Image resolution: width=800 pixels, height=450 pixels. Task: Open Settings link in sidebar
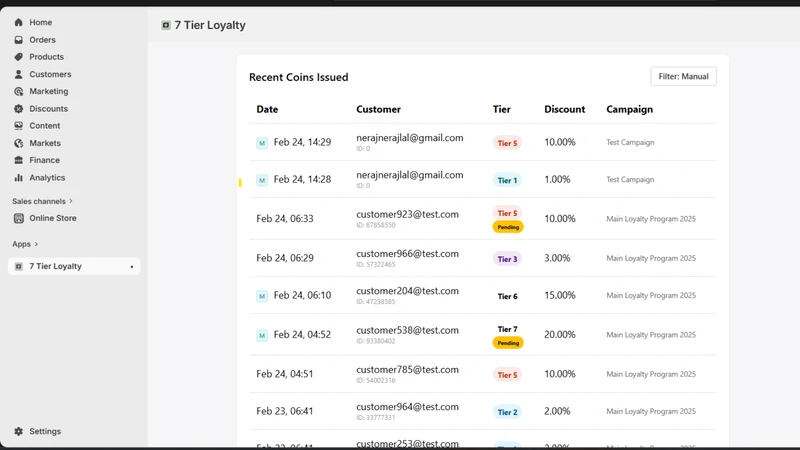(45, 431)
